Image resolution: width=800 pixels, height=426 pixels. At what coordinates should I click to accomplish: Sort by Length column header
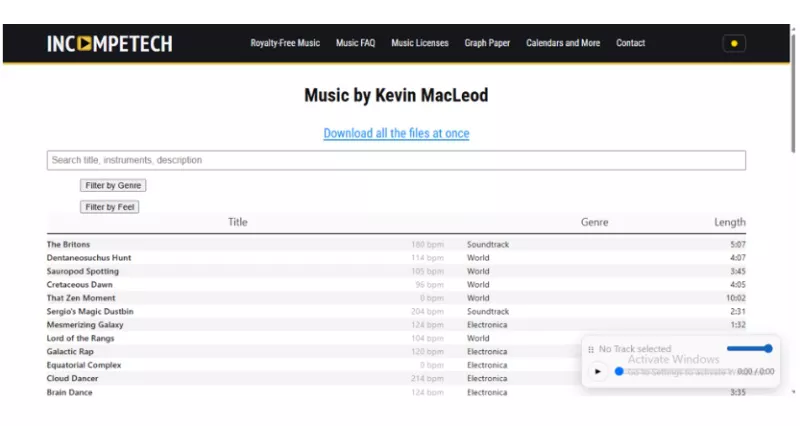[730, 222]
